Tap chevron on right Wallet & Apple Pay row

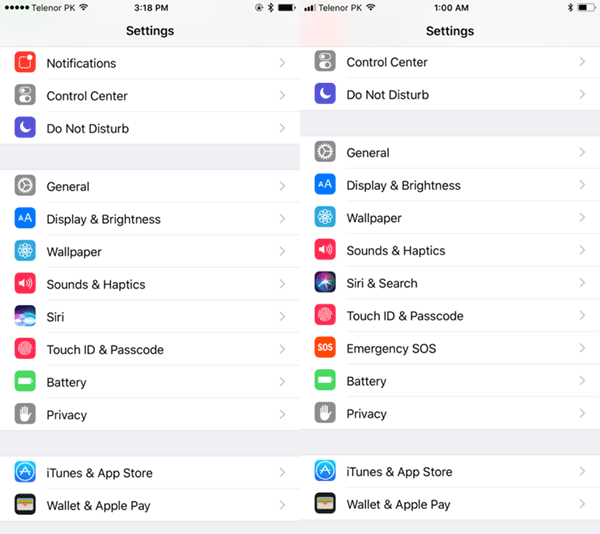coord(582,504)
